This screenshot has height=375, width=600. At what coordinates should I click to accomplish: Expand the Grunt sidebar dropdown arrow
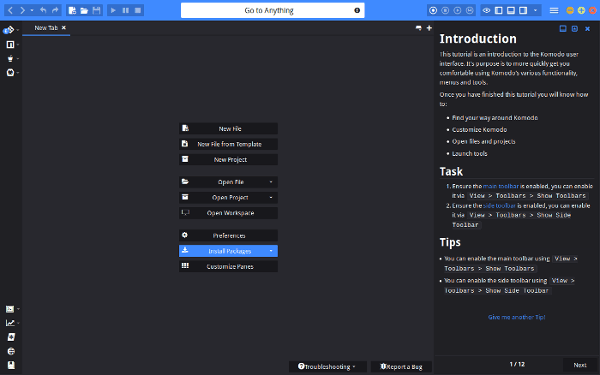[18, 59]
